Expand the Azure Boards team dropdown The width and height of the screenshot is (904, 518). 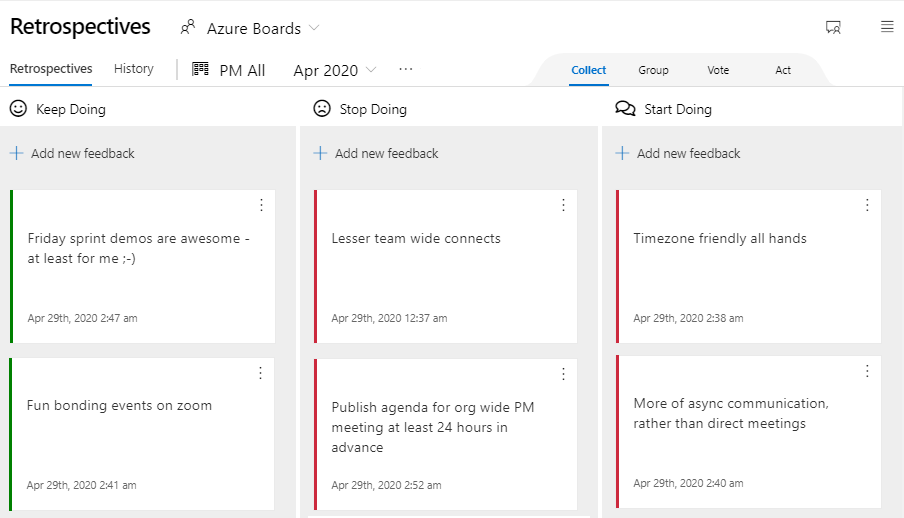click(x=314, y=28)
